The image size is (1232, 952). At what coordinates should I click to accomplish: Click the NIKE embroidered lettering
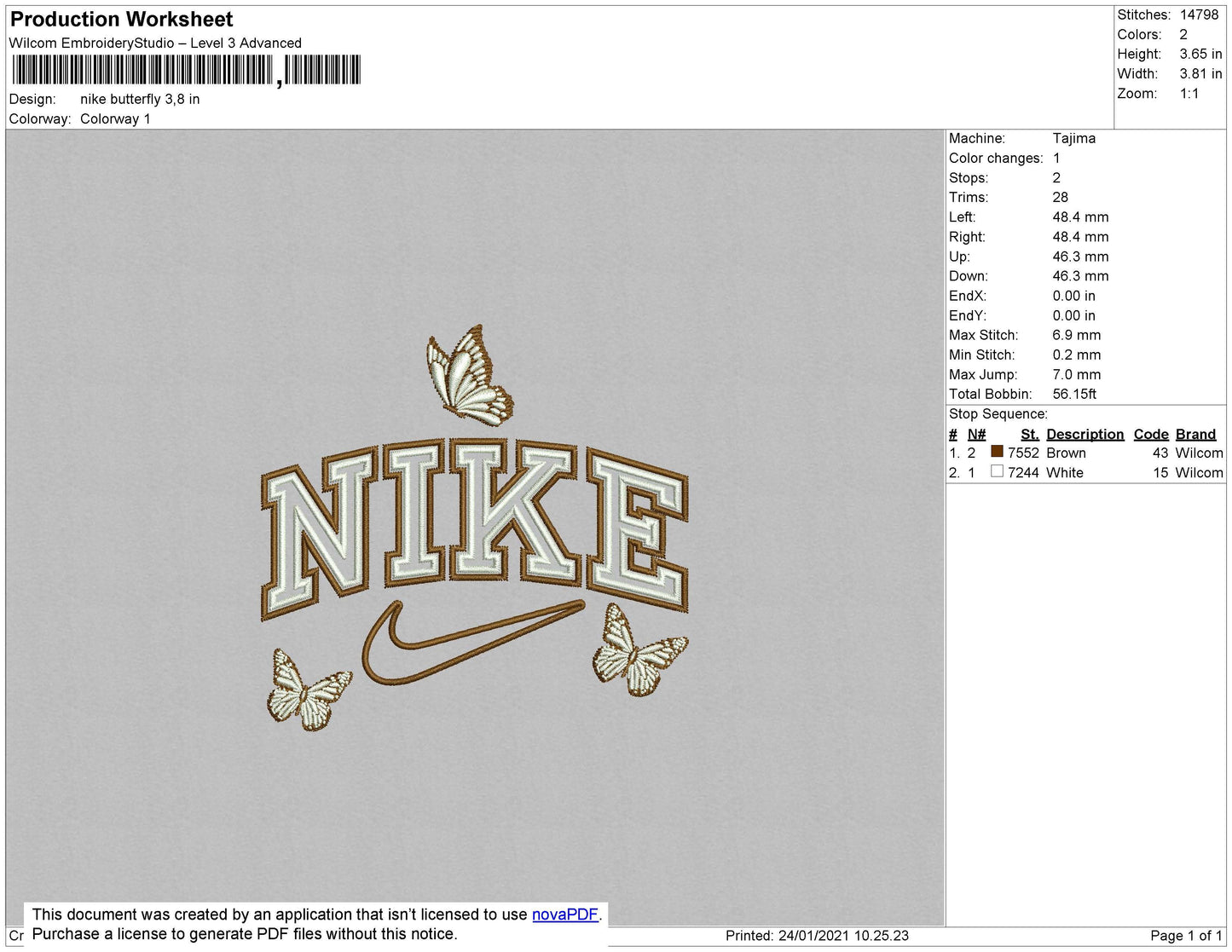point(474,528)
